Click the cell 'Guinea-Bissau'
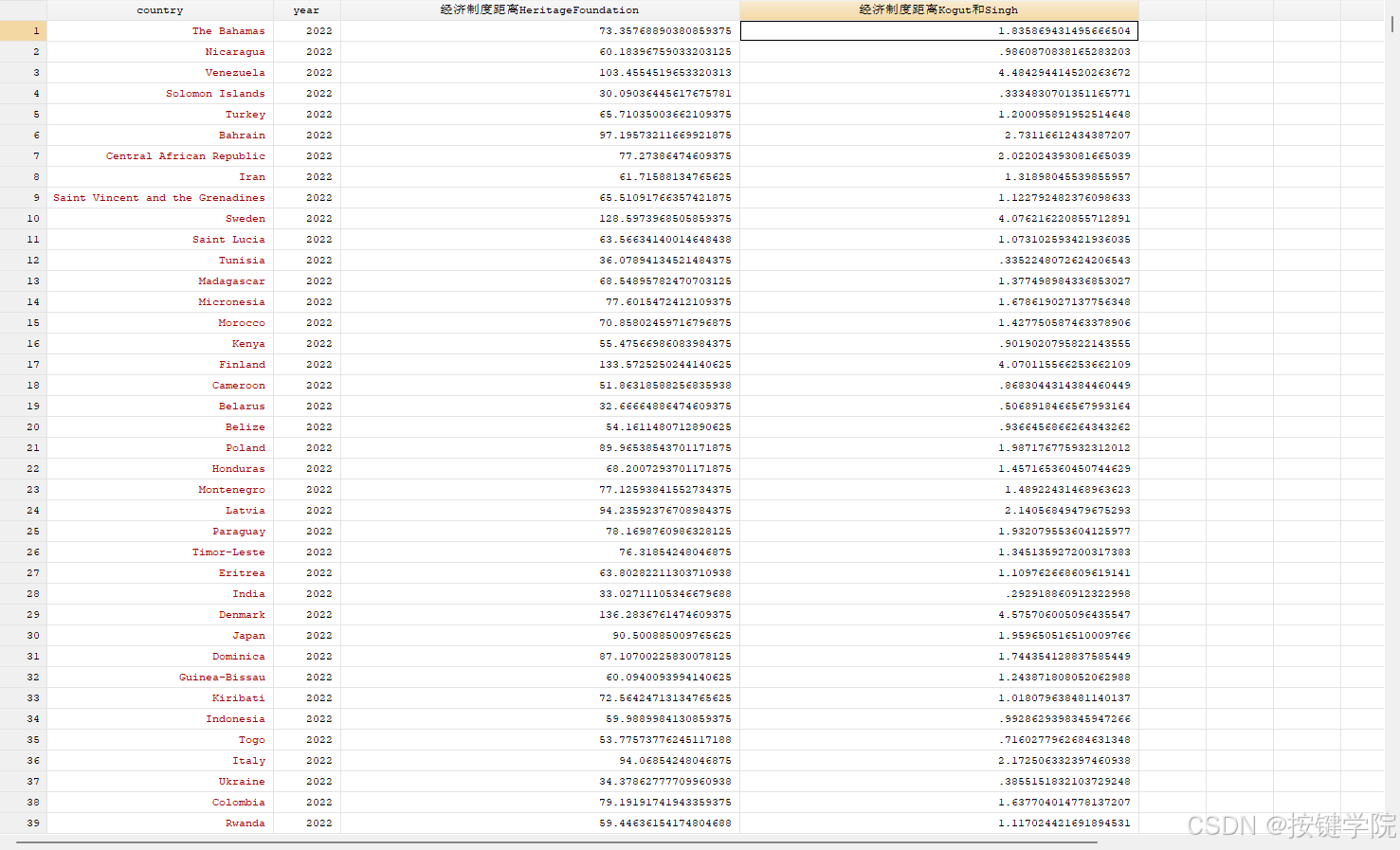The width and height of the screenshot is (1400, 850). [160, 678]
